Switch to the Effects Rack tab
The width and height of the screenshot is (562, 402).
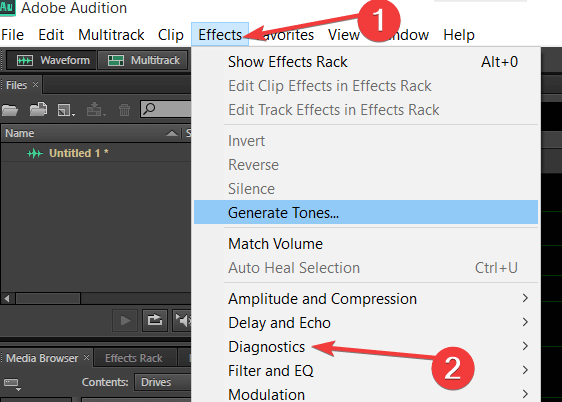coord(134,358)
